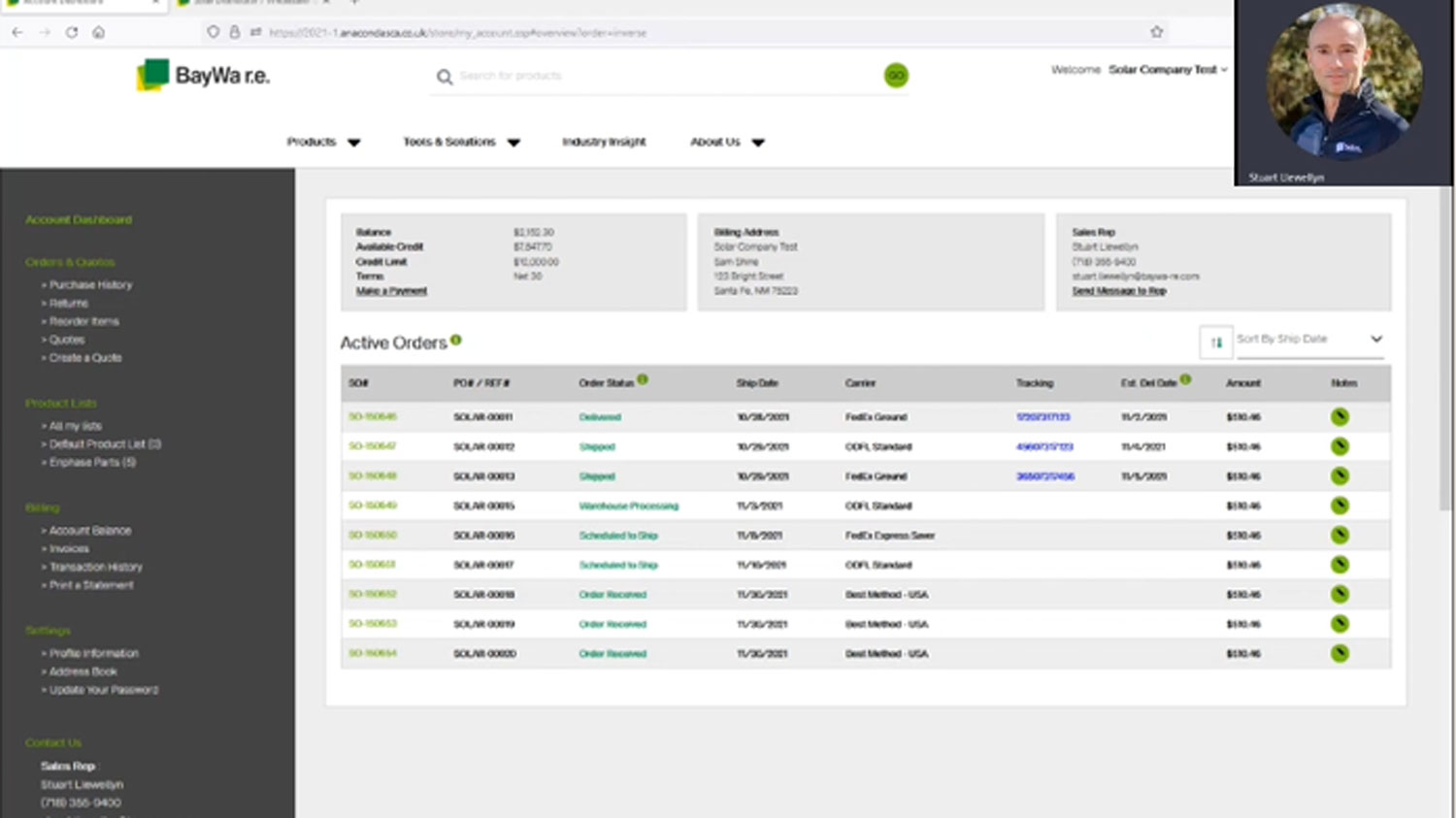The image size is (1456, 818).
Task: Open Print a Statement in sidebar
Action: point(91,585)
